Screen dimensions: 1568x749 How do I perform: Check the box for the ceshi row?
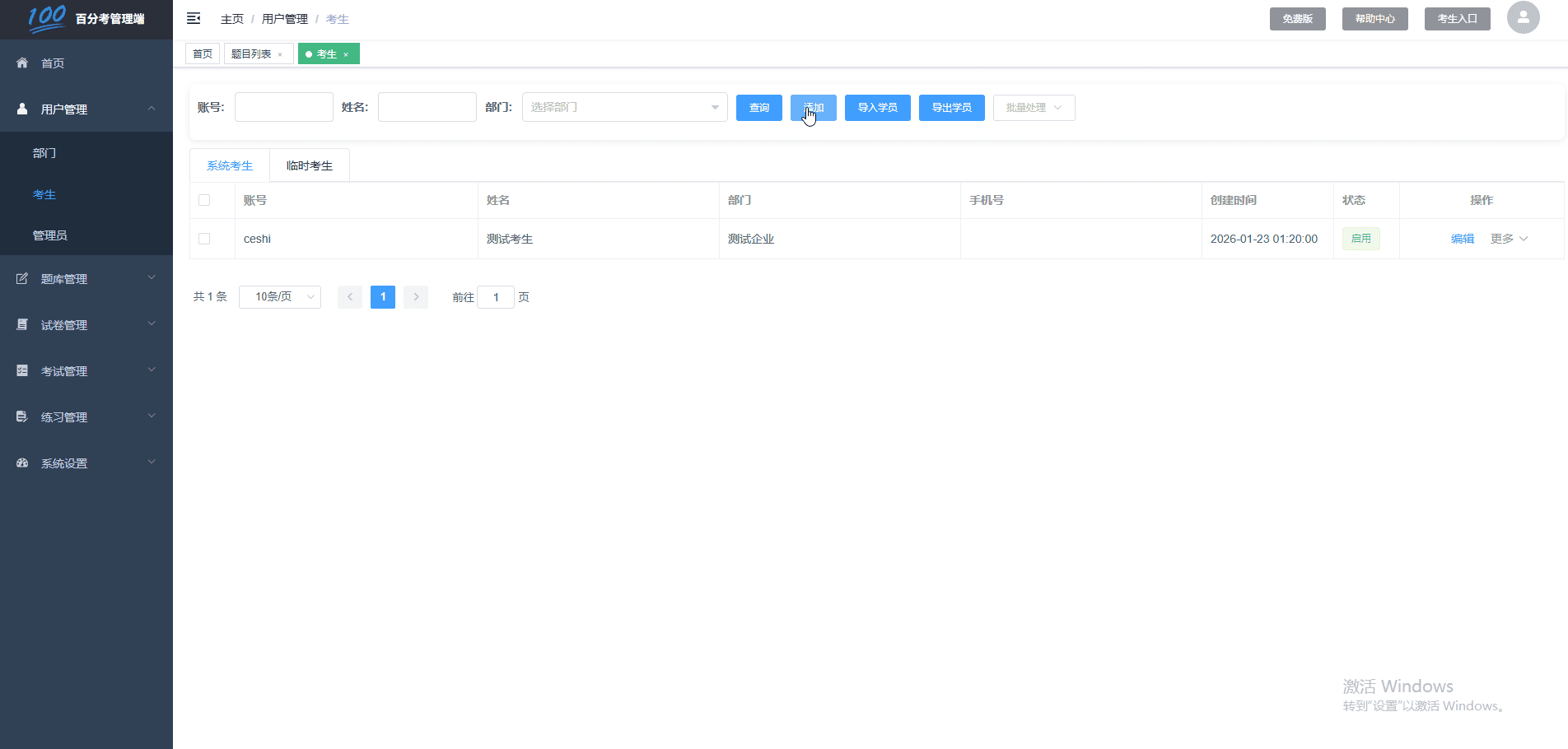click(x=204, y=239)
